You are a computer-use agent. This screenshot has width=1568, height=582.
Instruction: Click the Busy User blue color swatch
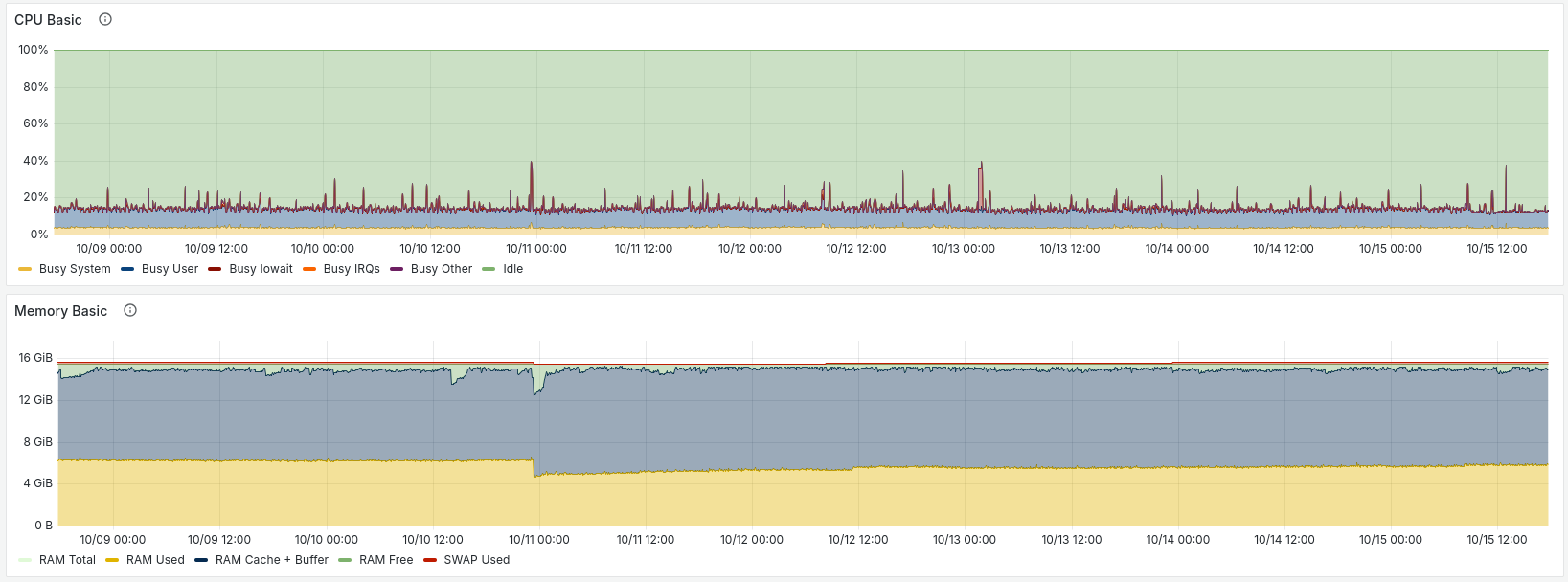pos(127,269)
